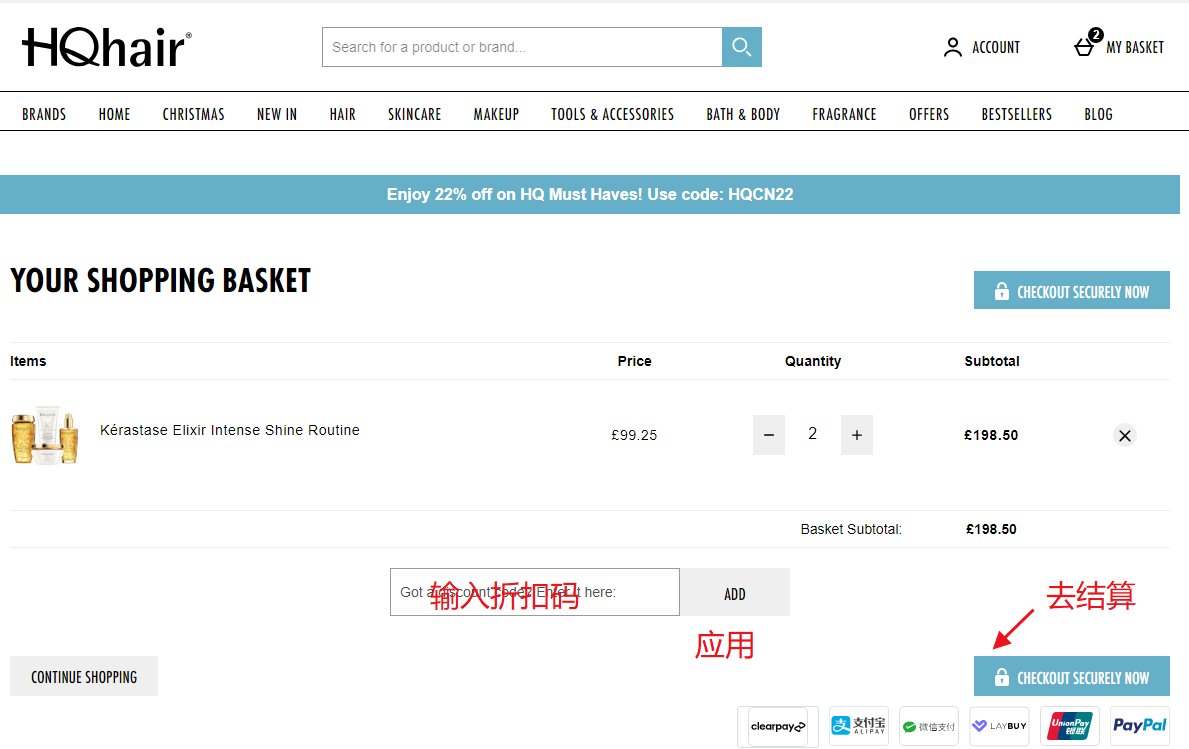Click the HQhair logo
1189x749 pixels.
tap(106, 47)
